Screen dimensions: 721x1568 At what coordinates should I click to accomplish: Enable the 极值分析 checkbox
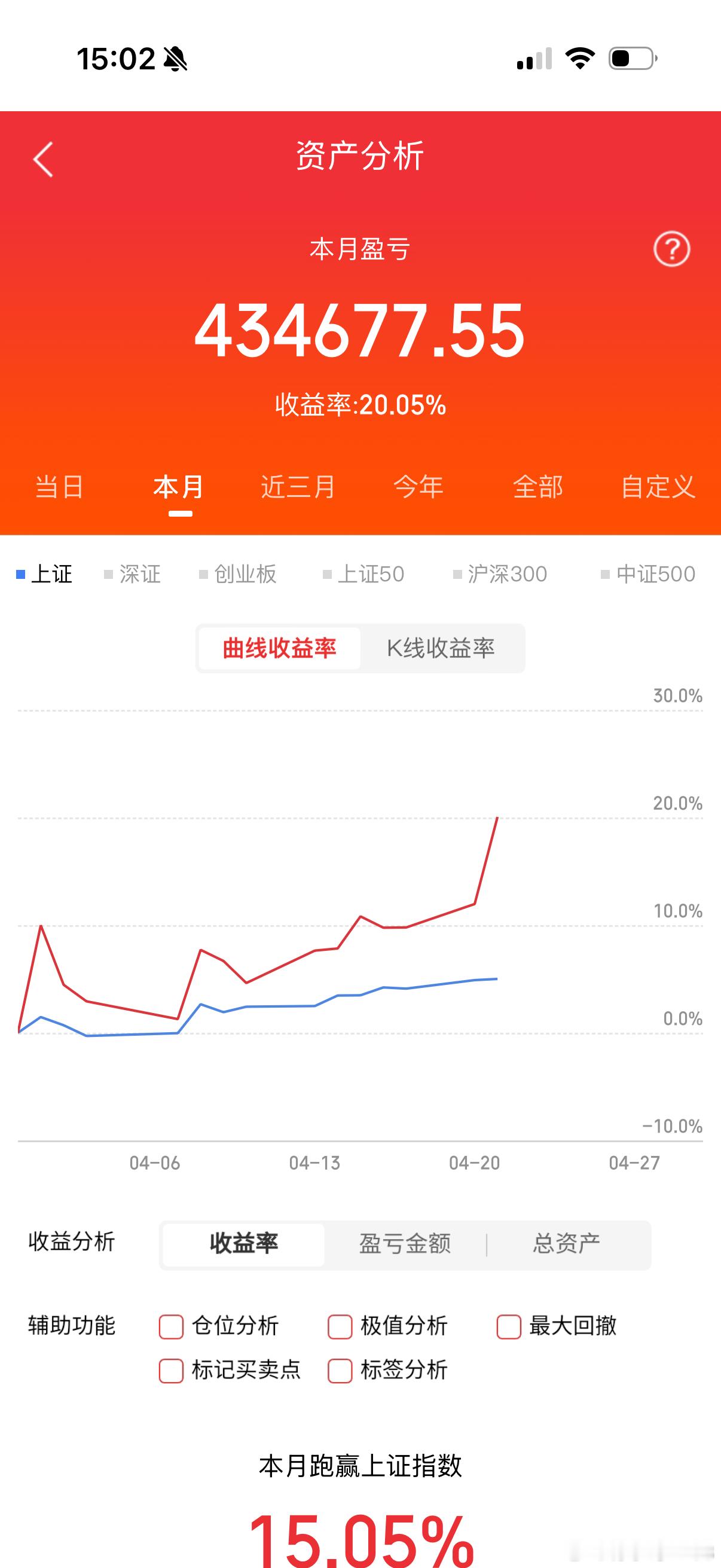point(340,1326)
